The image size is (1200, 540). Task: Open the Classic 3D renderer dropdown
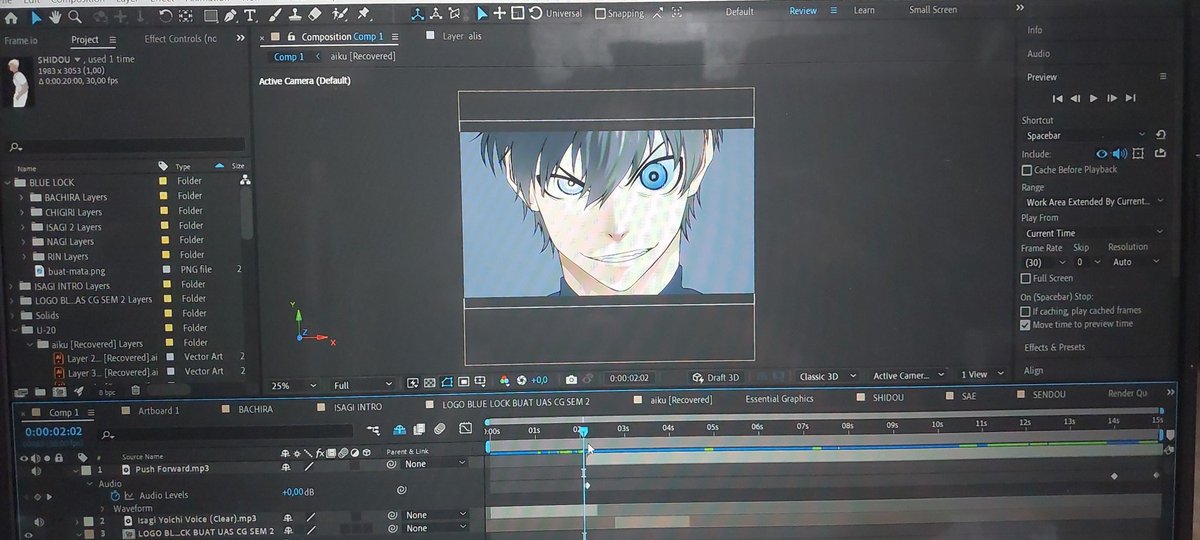[827, 376]
